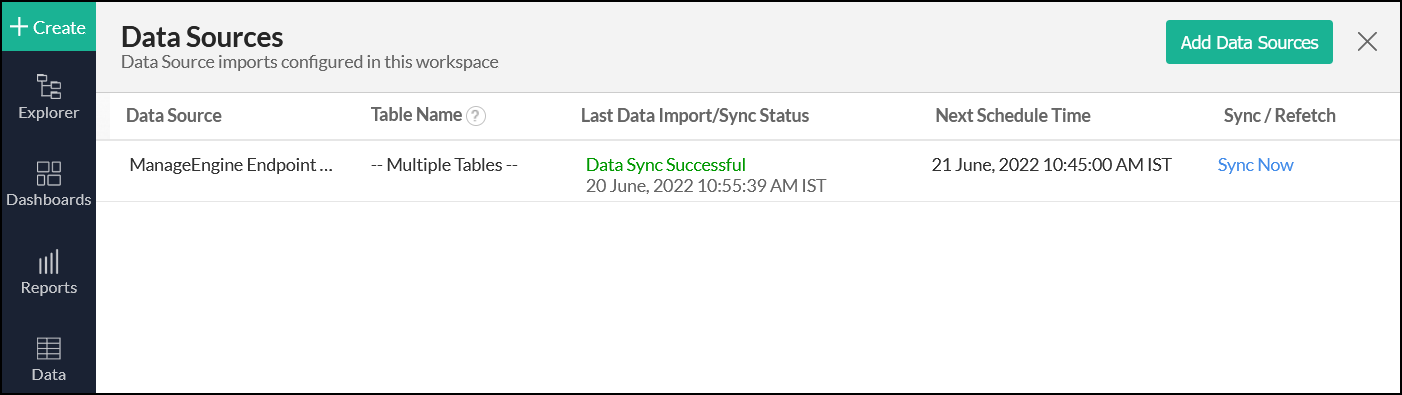Click the green Create button
Viewport: 1402px width, 395px height.
coord(48,27)
